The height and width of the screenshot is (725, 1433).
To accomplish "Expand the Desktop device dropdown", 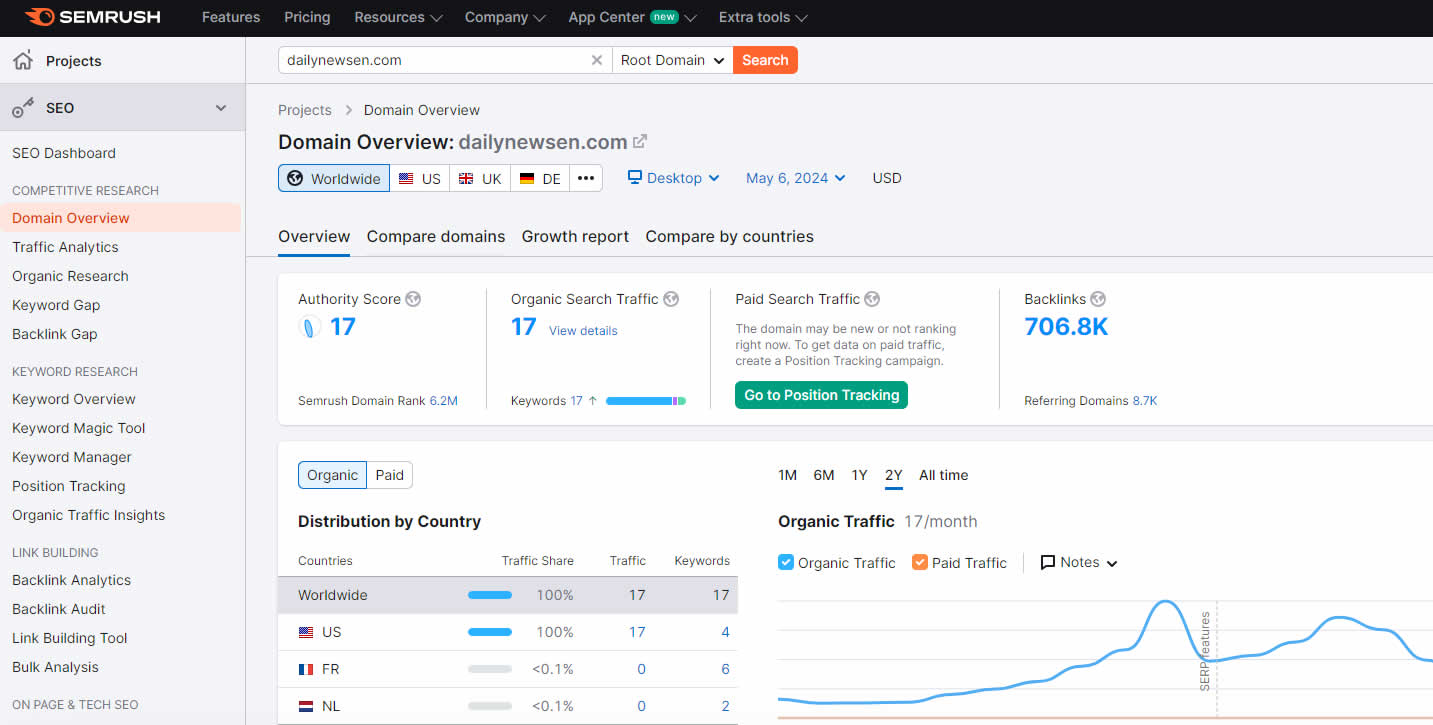I will pyautogui.click(x=674, y=178).
